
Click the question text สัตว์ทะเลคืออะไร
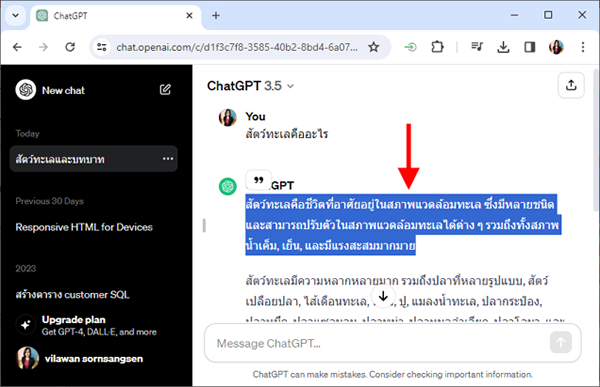point(287,134)
